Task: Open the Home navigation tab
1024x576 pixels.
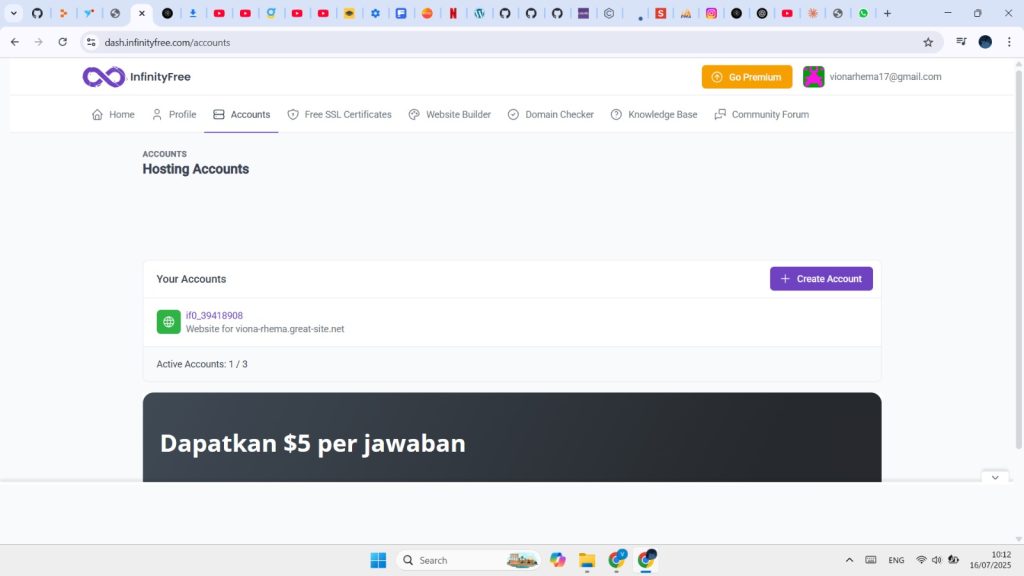Action: click(x=113, y=115)
